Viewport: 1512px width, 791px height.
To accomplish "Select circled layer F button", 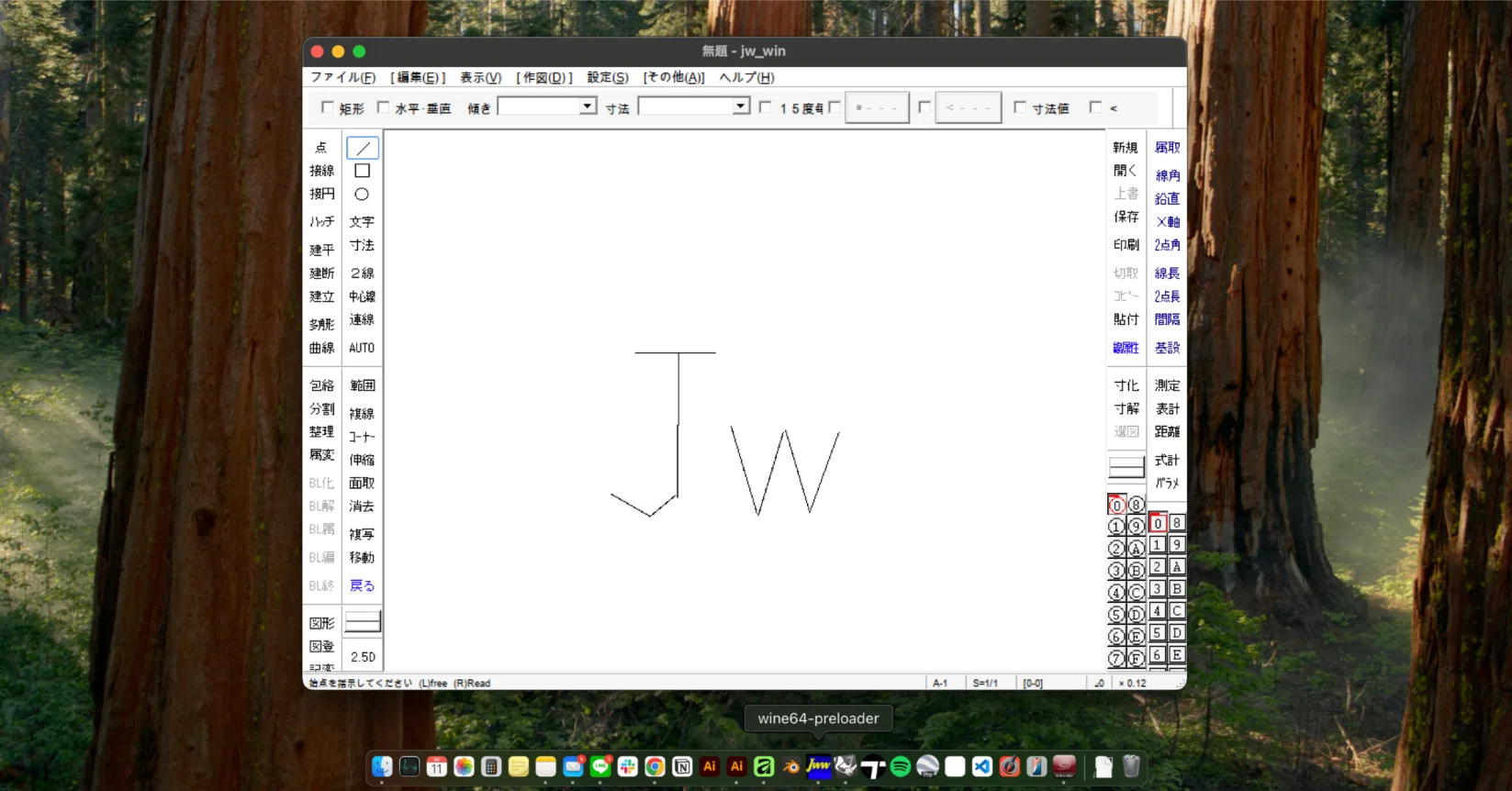I will [x=1137, y=659].
